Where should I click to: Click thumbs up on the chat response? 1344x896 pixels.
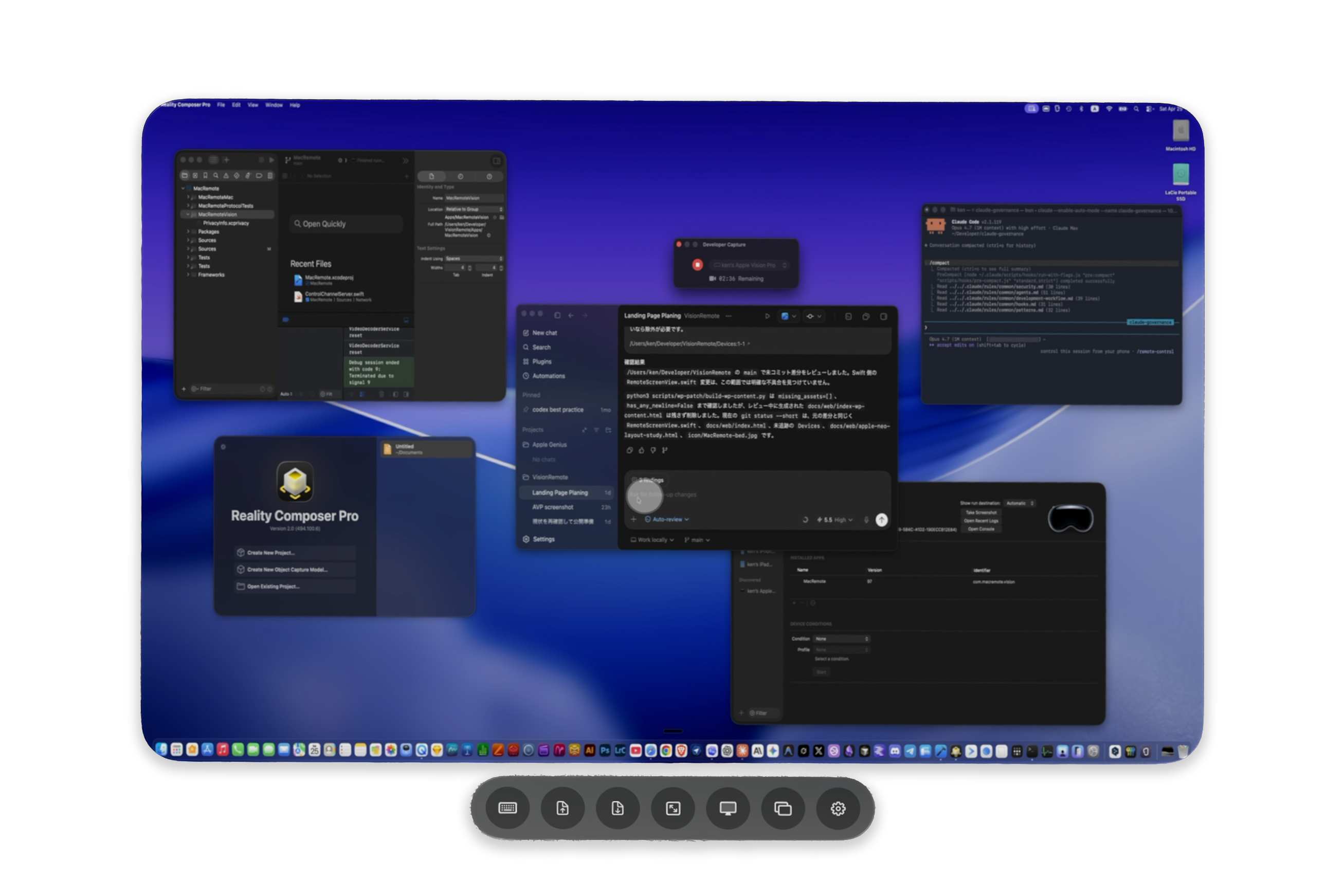point(641,450)
